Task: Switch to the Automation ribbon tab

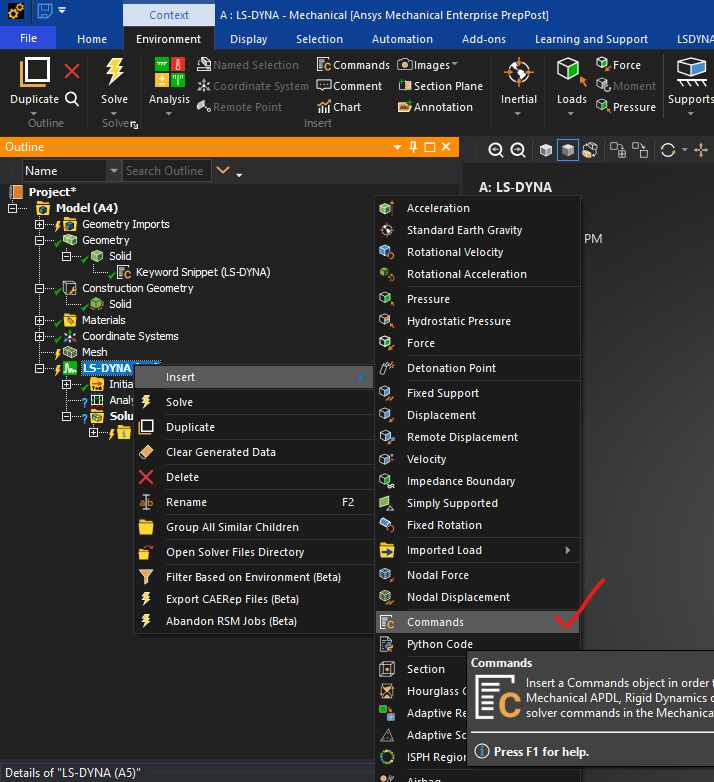Action: pyautogui.click(x=402, y=39)
